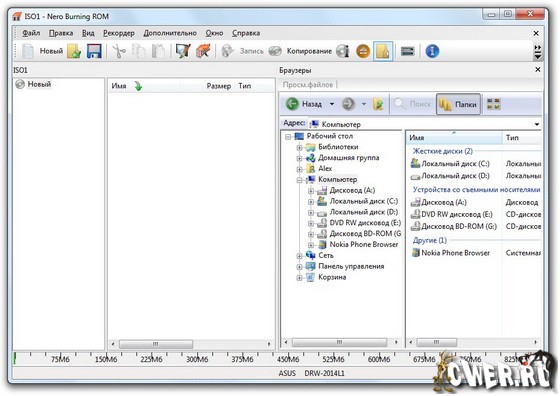Click the Open compilation folder icon

(74, 51)
